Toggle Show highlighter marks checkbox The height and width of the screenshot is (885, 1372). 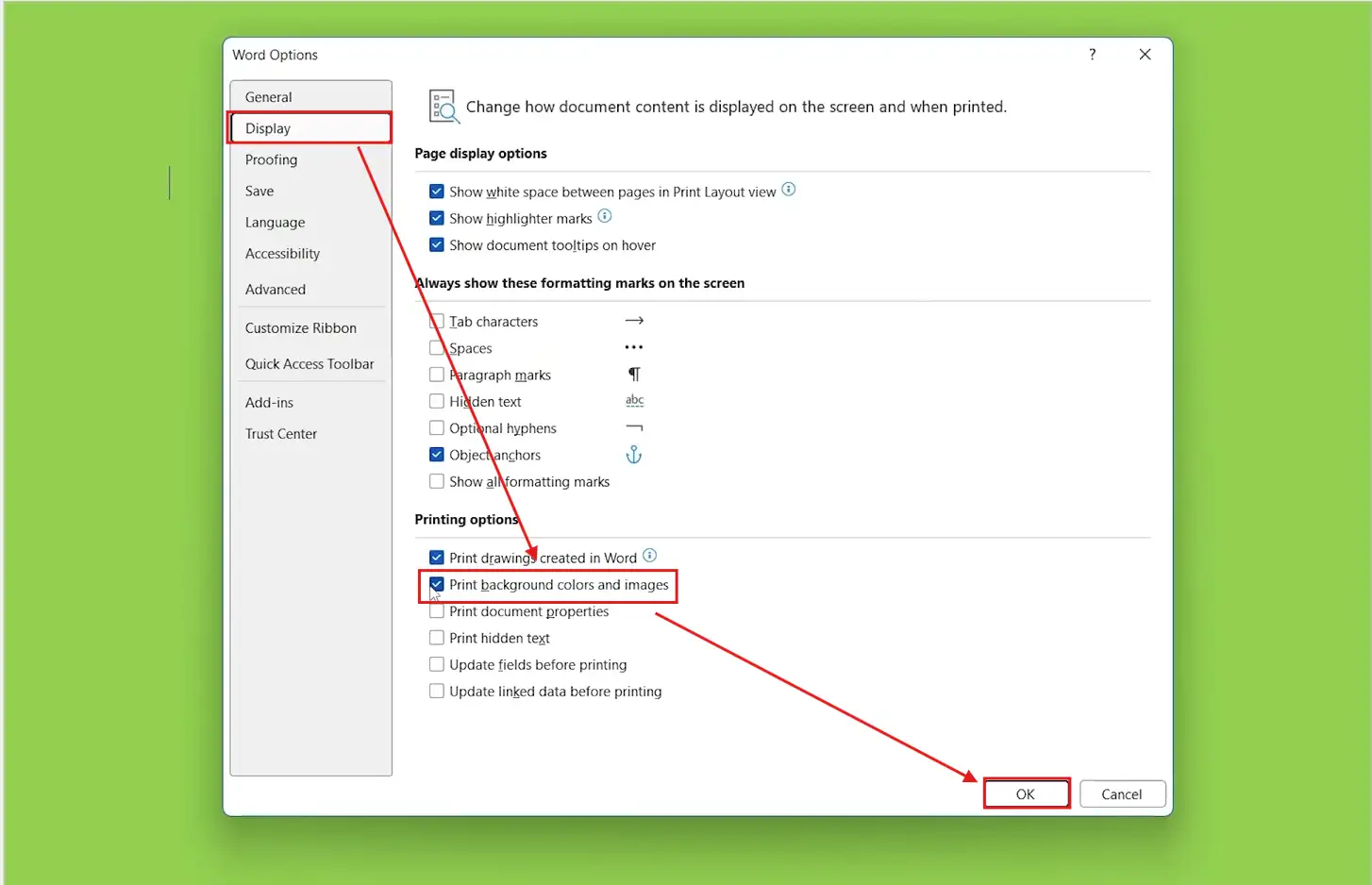437,218
